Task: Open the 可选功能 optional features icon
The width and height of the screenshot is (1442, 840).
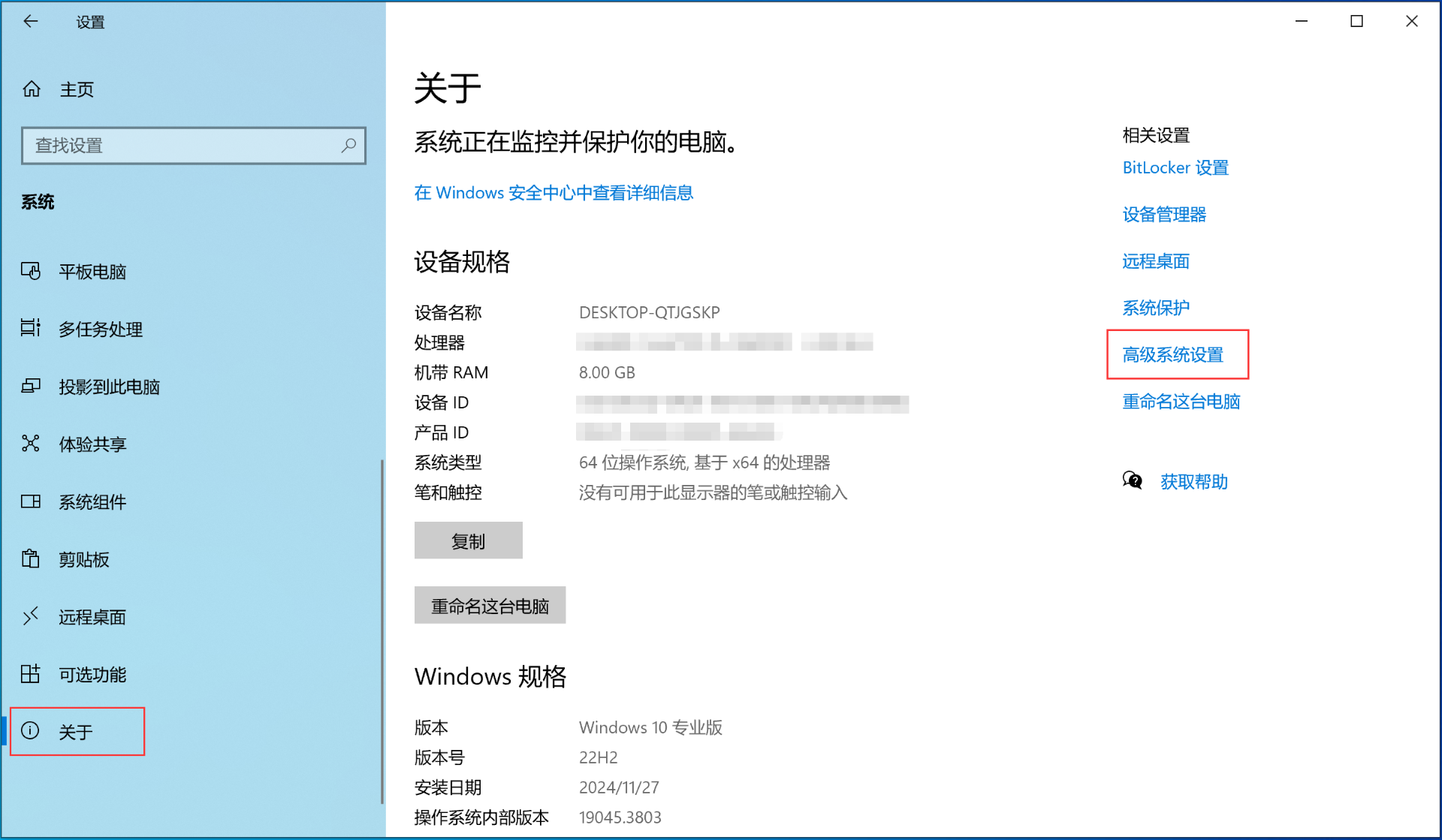Action: click(31, 674)
